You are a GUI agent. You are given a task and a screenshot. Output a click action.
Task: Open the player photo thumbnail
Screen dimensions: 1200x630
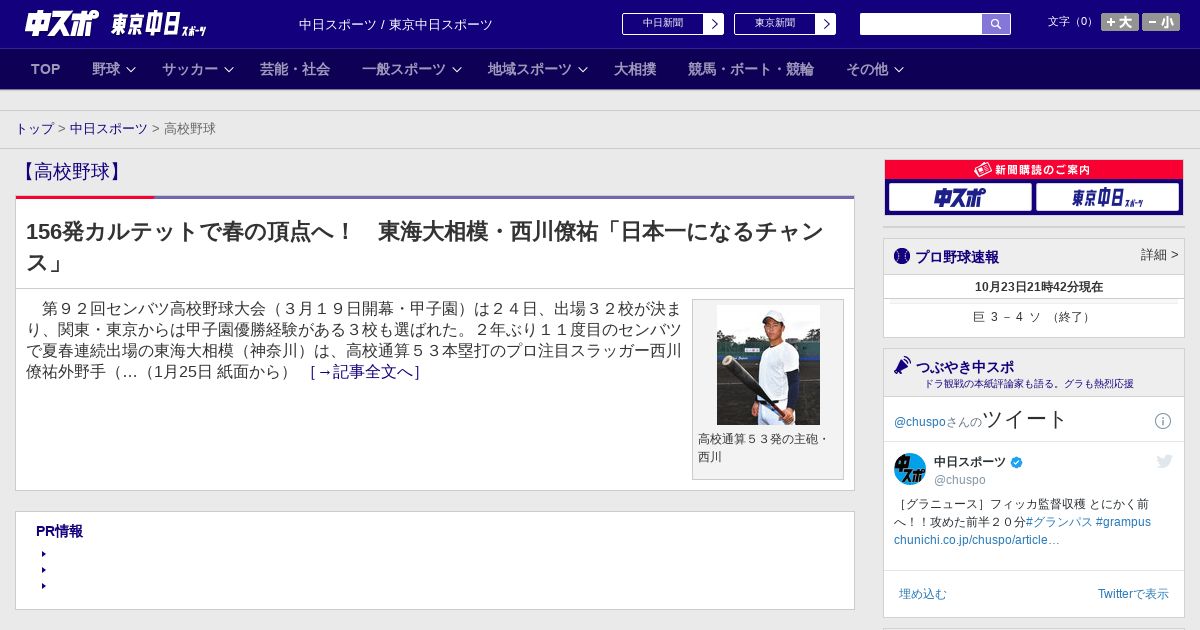[x=768, y=365]
